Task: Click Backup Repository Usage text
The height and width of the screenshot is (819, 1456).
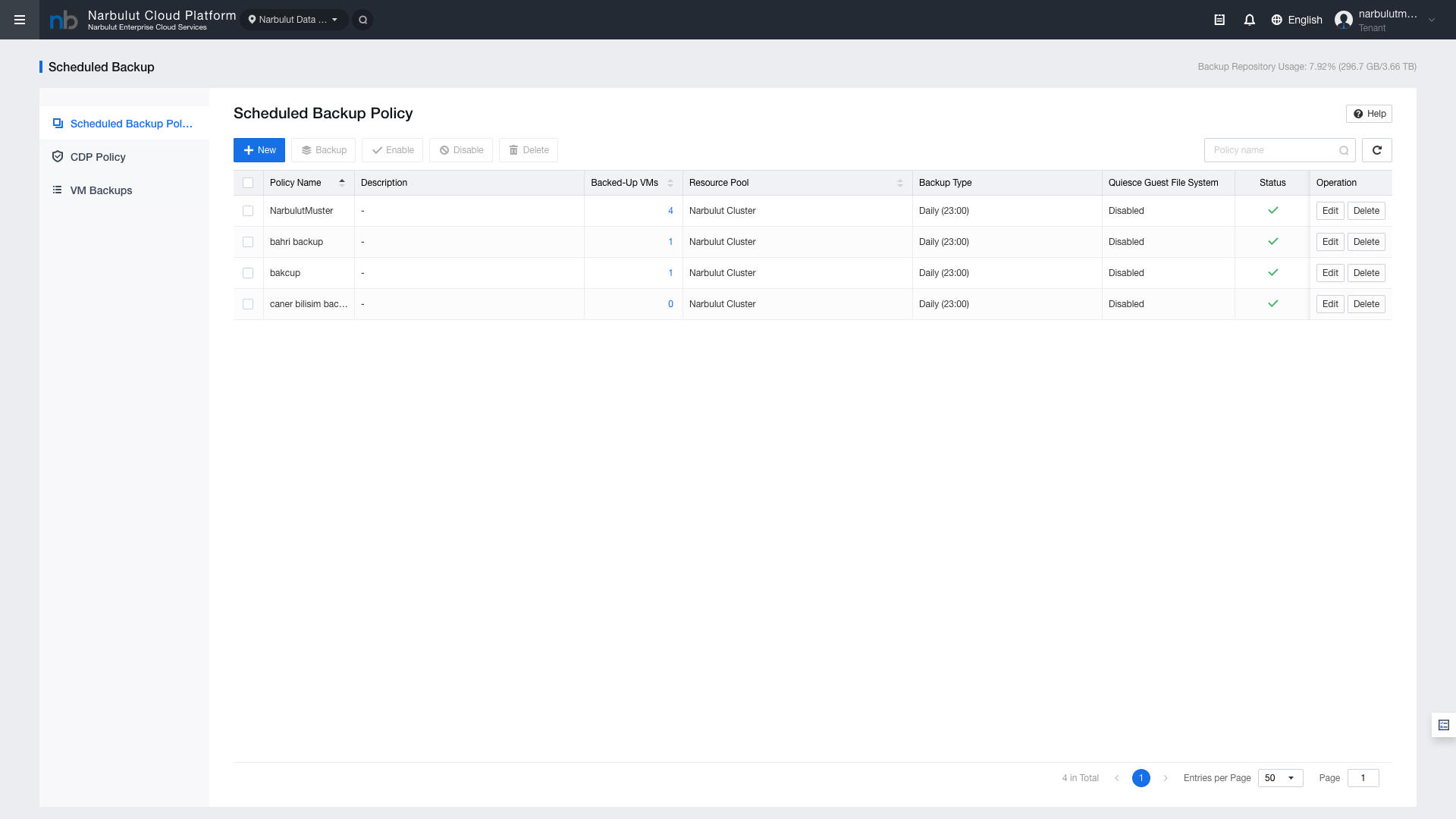Action: coord(1307,67)
